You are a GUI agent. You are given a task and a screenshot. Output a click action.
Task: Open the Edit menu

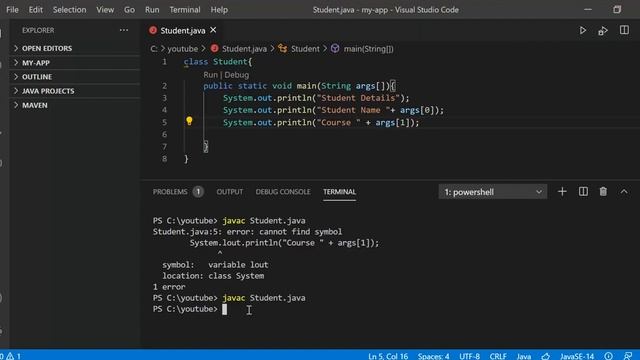point(36,9)
